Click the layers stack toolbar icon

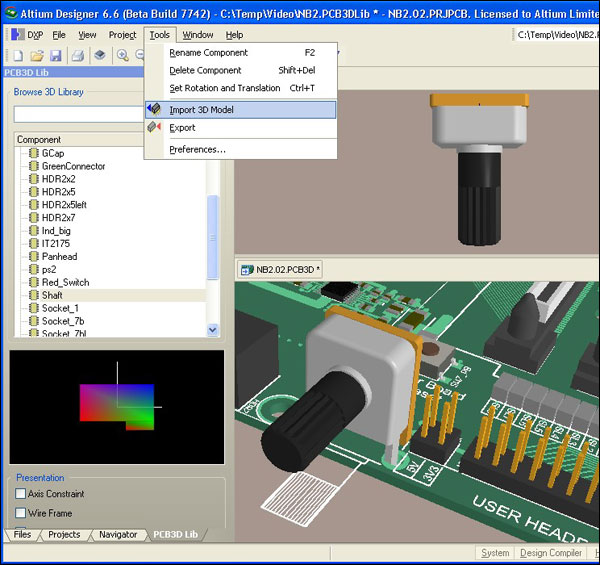[x=100, y=55]
